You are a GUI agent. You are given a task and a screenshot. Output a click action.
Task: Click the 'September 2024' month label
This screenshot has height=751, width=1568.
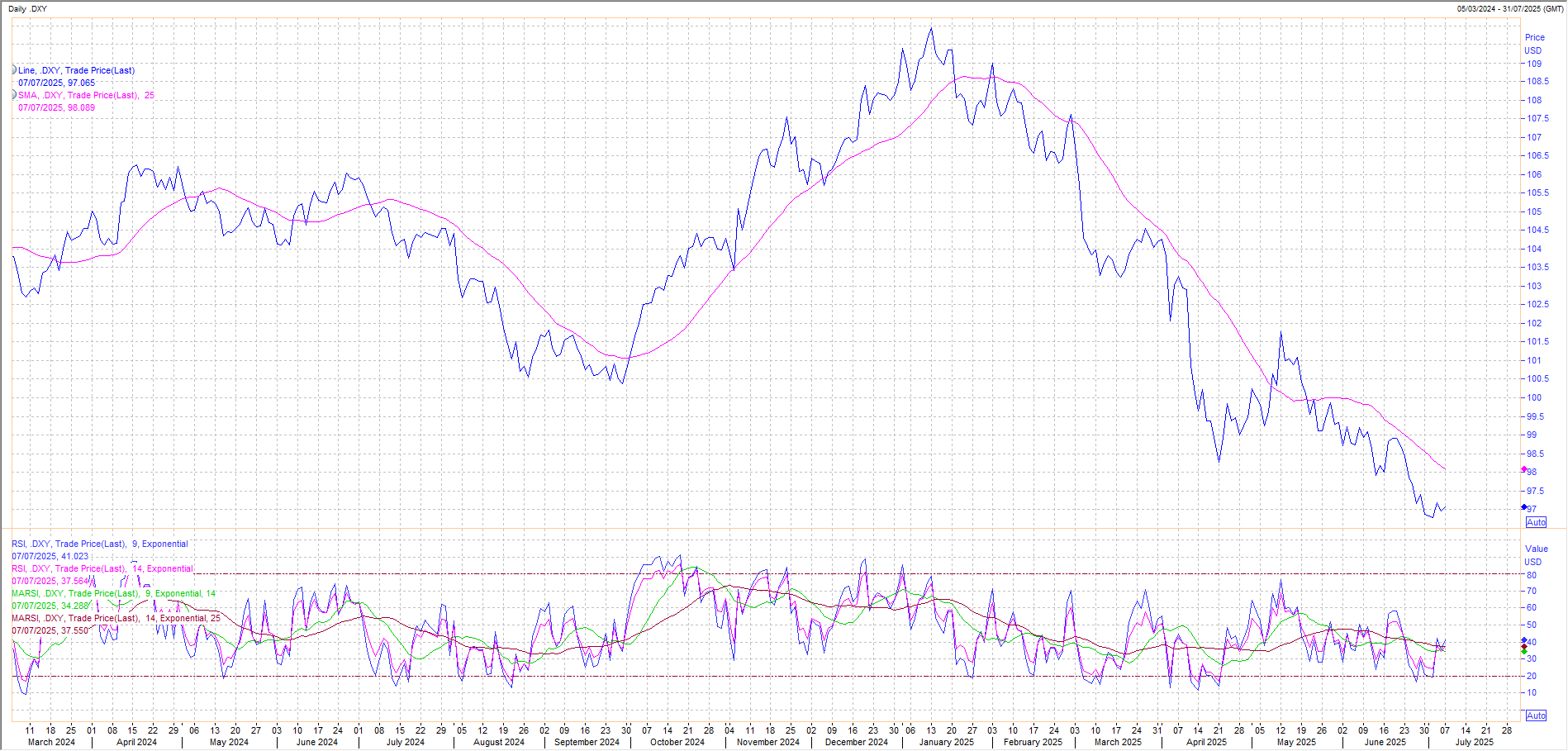point(587,742)
